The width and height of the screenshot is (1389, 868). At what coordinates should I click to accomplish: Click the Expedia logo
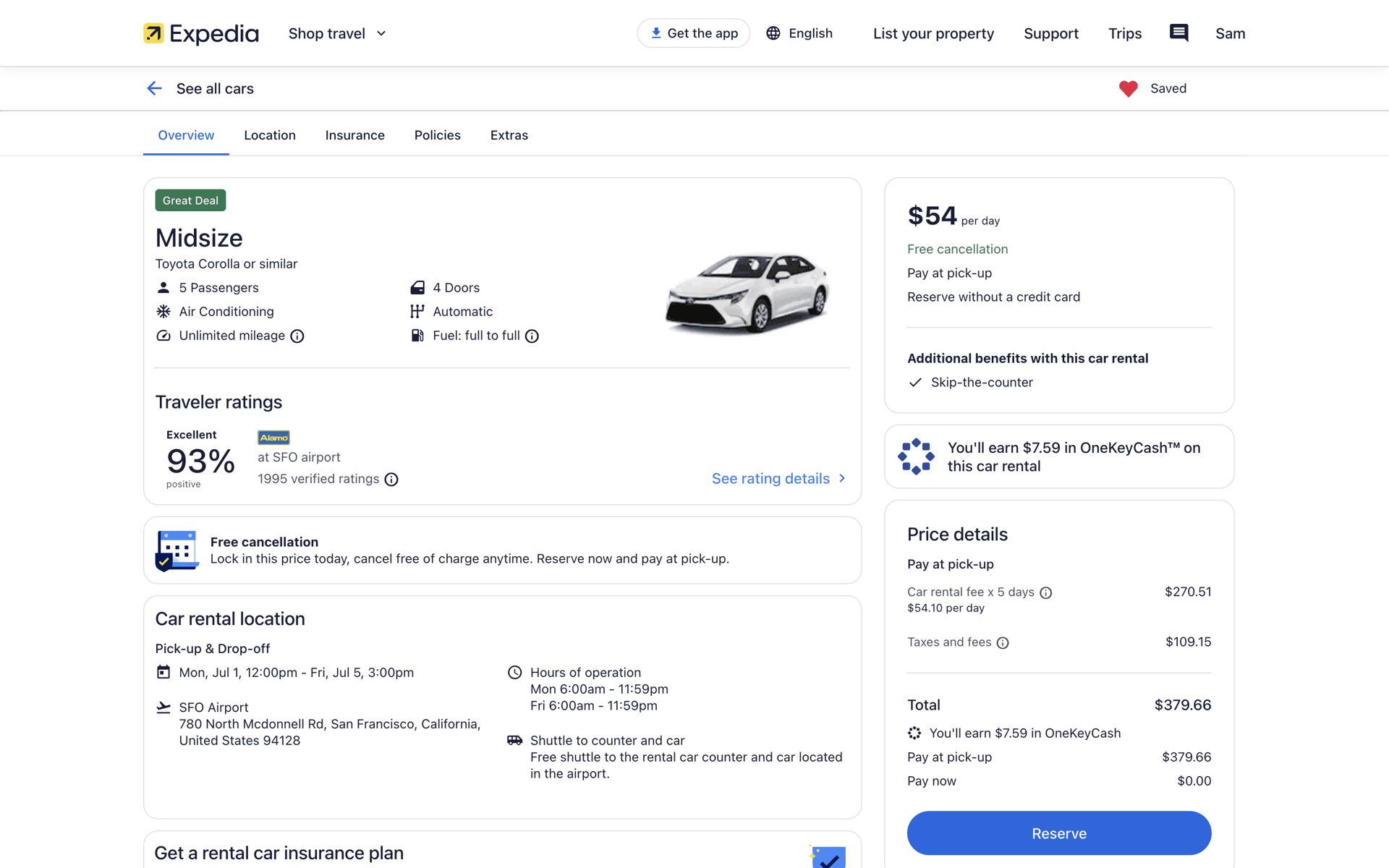click(x=200, y=33)
